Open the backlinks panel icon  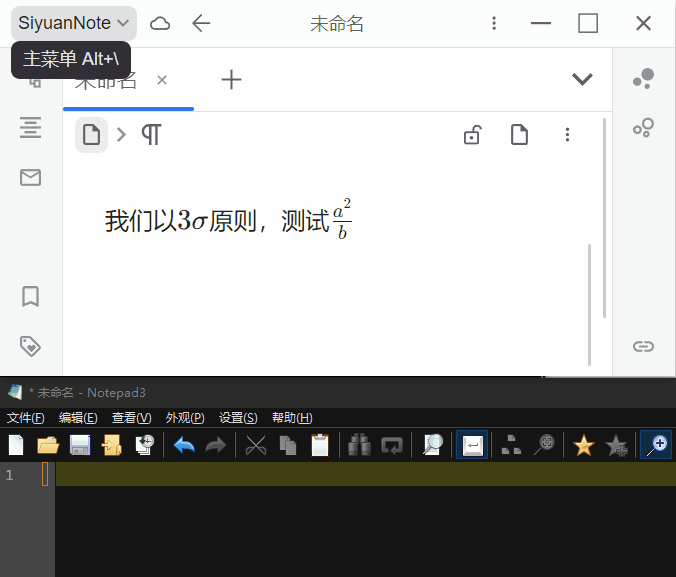point(644,346)
